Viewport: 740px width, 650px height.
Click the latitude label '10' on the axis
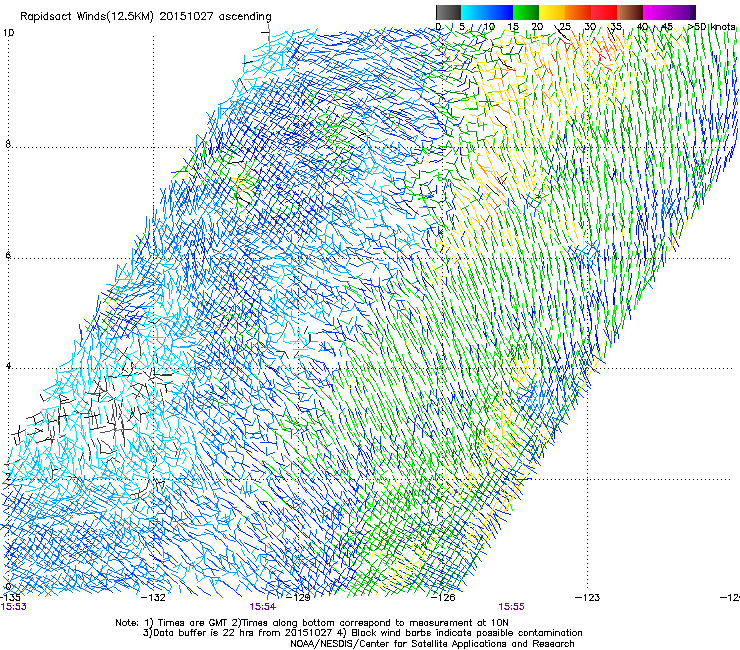pyautogui.click(x=8, y=33)
